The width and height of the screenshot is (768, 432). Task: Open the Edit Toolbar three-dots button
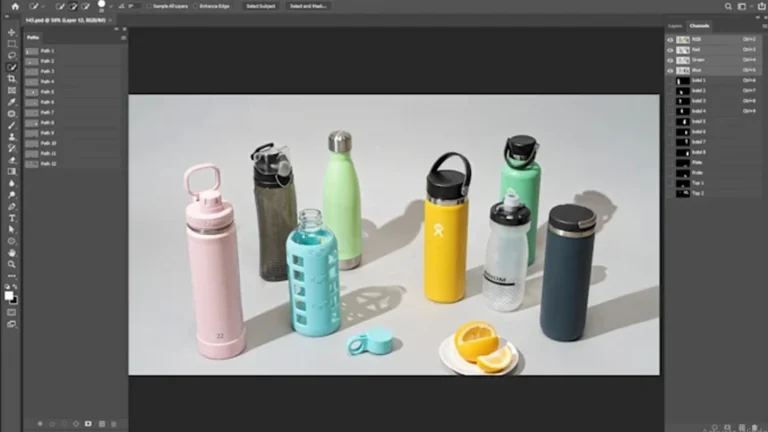[12, 276]
